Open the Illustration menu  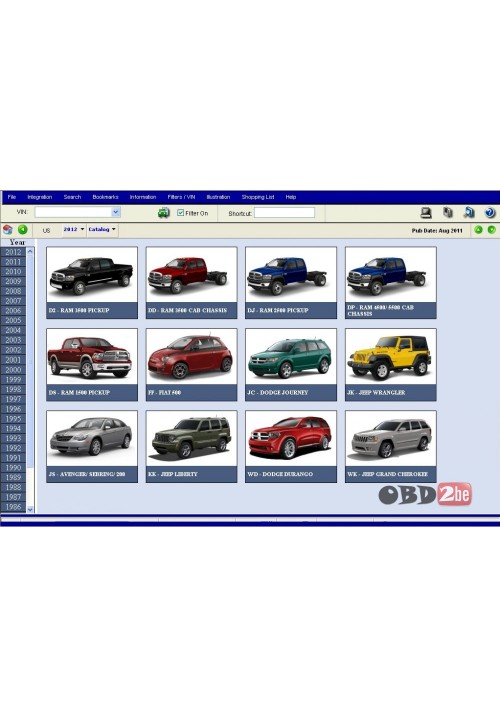[x=218, y=197]
